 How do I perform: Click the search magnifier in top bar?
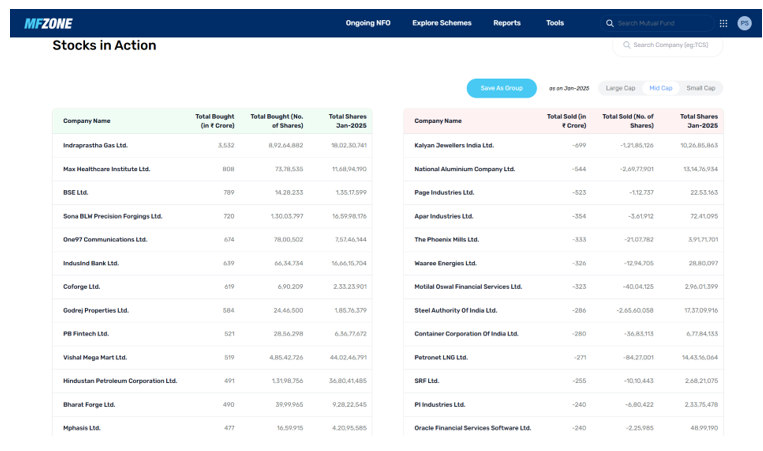pos(609,23)
